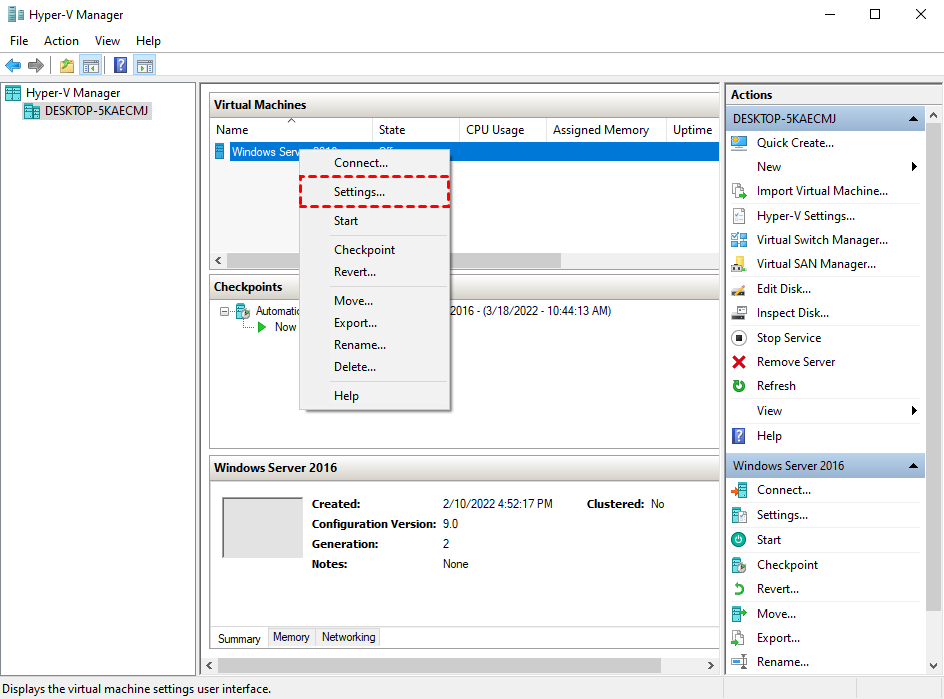944x699 pixels.
Task: Click the blue Help toolbar icon
Action: [x=120, y=66]
